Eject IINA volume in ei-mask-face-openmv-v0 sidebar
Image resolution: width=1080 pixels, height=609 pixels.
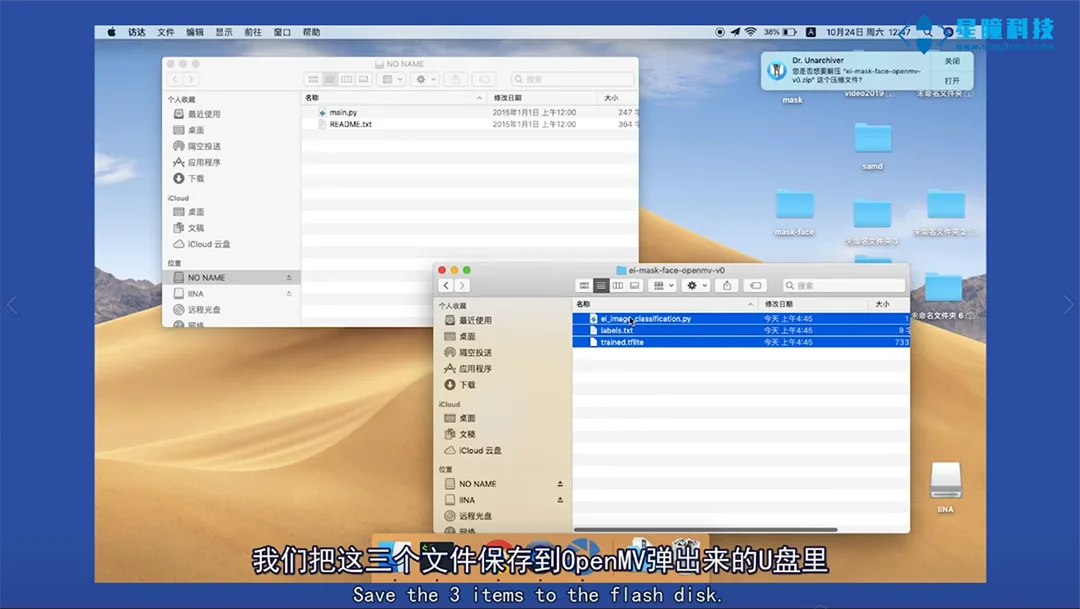(x=560, y=500)
